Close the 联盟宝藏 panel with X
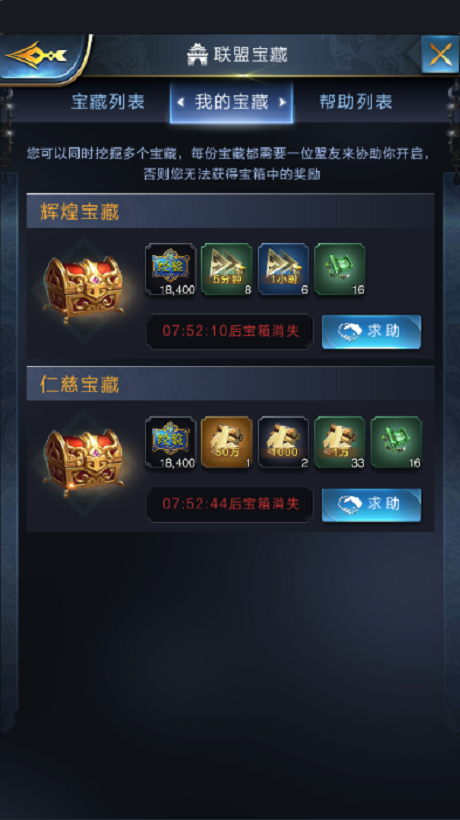Screen dimensions: 460x820 click(x=440, y=54)
